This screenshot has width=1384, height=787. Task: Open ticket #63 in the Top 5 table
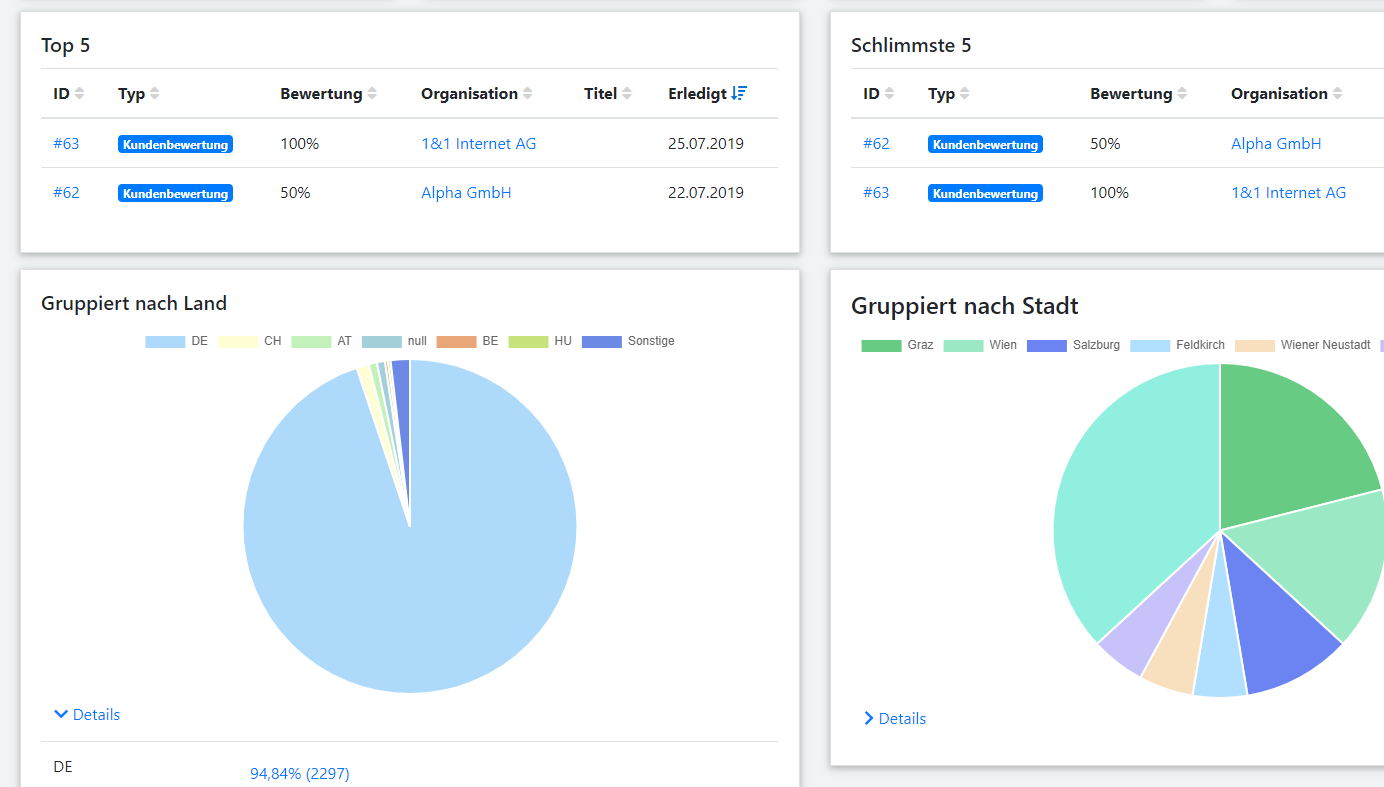click(x=66, y=144)
